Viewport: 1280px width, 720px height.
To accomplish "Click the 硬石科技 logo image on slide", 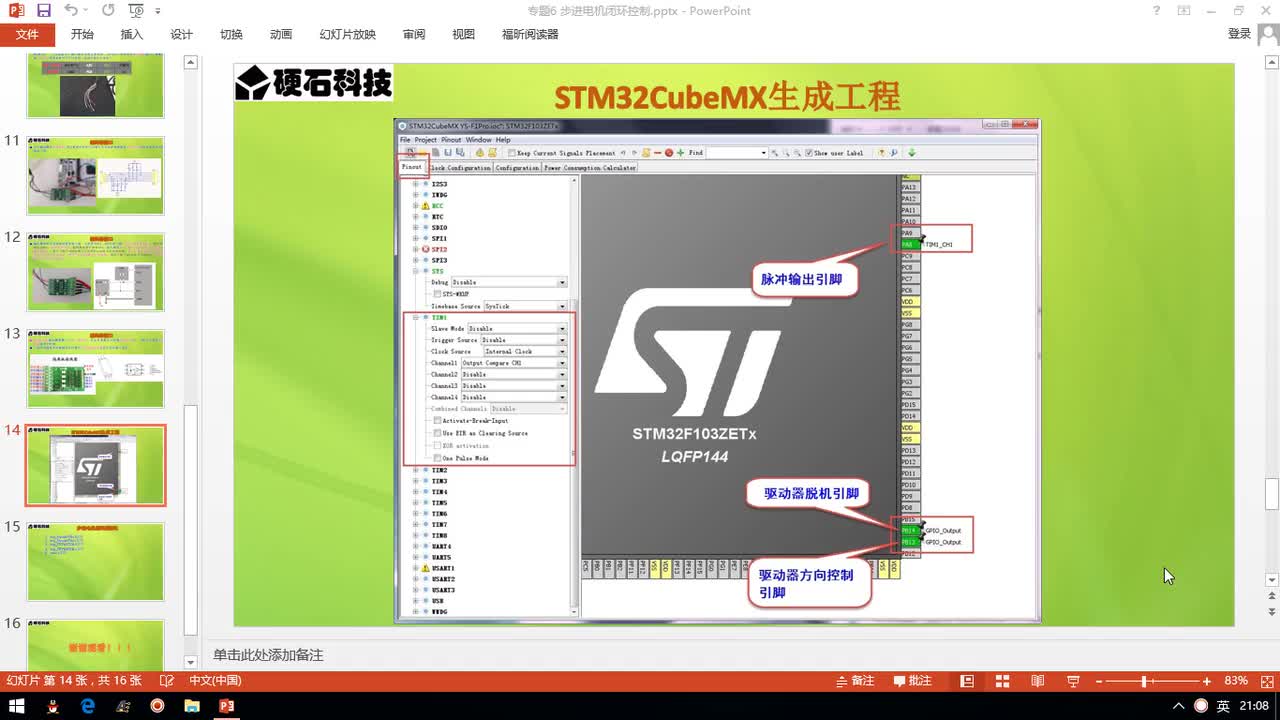I will (313, 83).
